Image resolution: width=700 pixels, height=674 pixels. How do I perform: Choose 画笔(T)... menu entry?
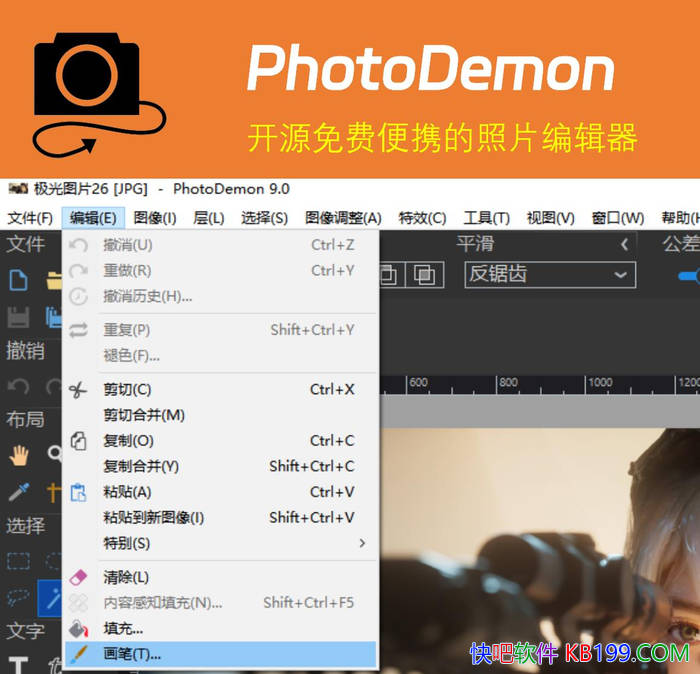click(221, 654)
